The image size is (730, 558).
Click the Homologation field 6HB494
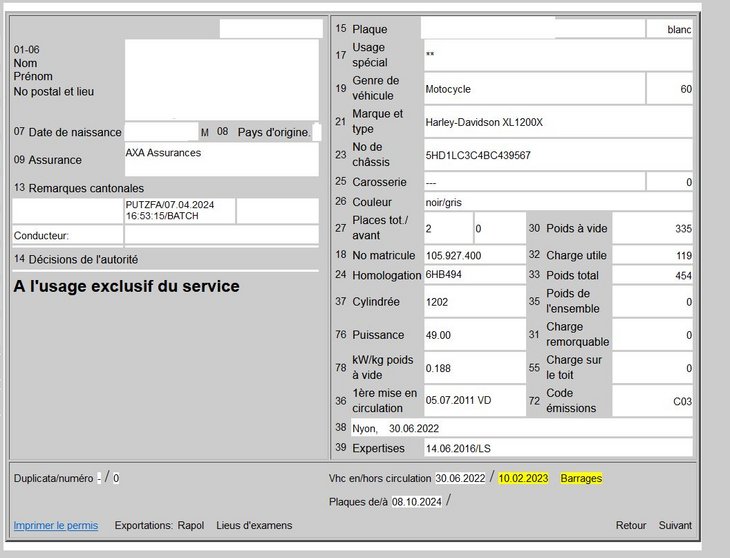click(x=473, y=275)
